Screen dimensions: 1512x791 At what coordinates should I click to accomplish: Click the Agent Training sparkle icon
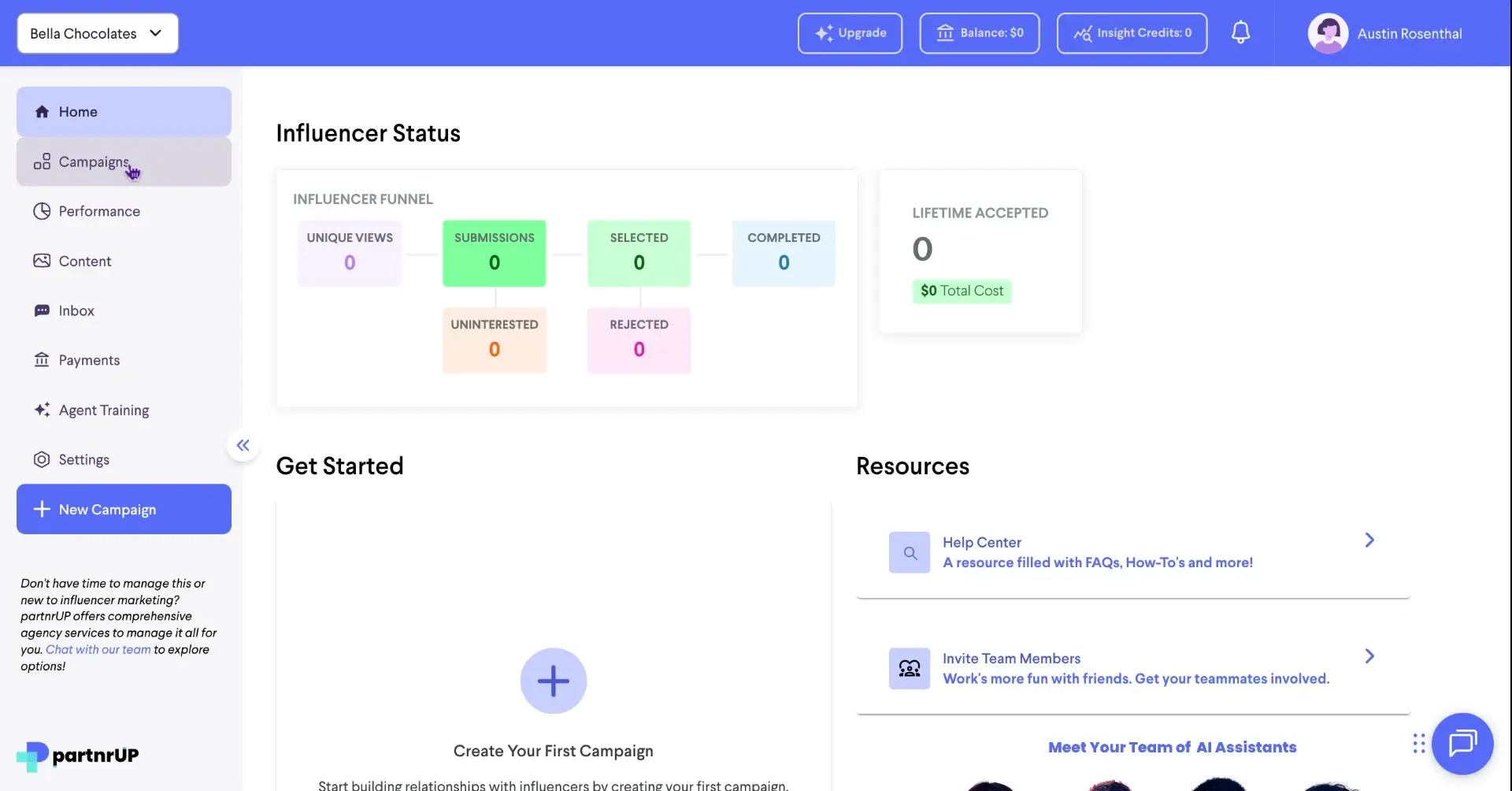coord(42,410)
